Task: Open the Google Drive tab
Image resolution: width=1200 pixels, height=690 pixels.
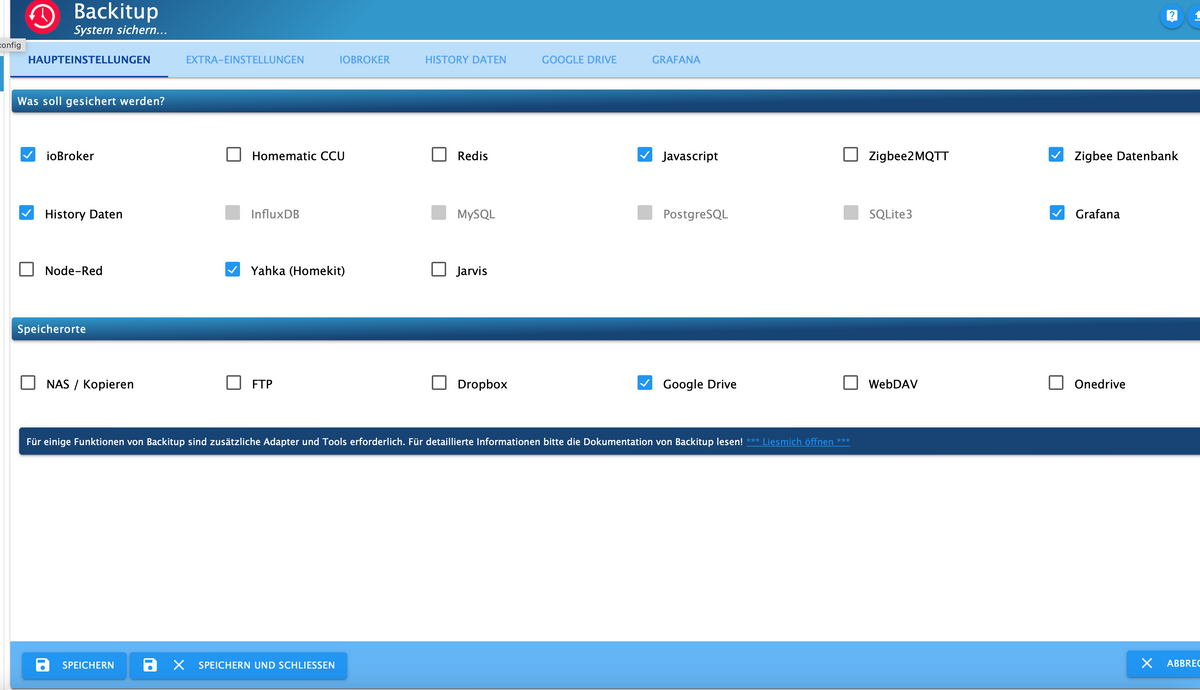Action: [579, 60]
